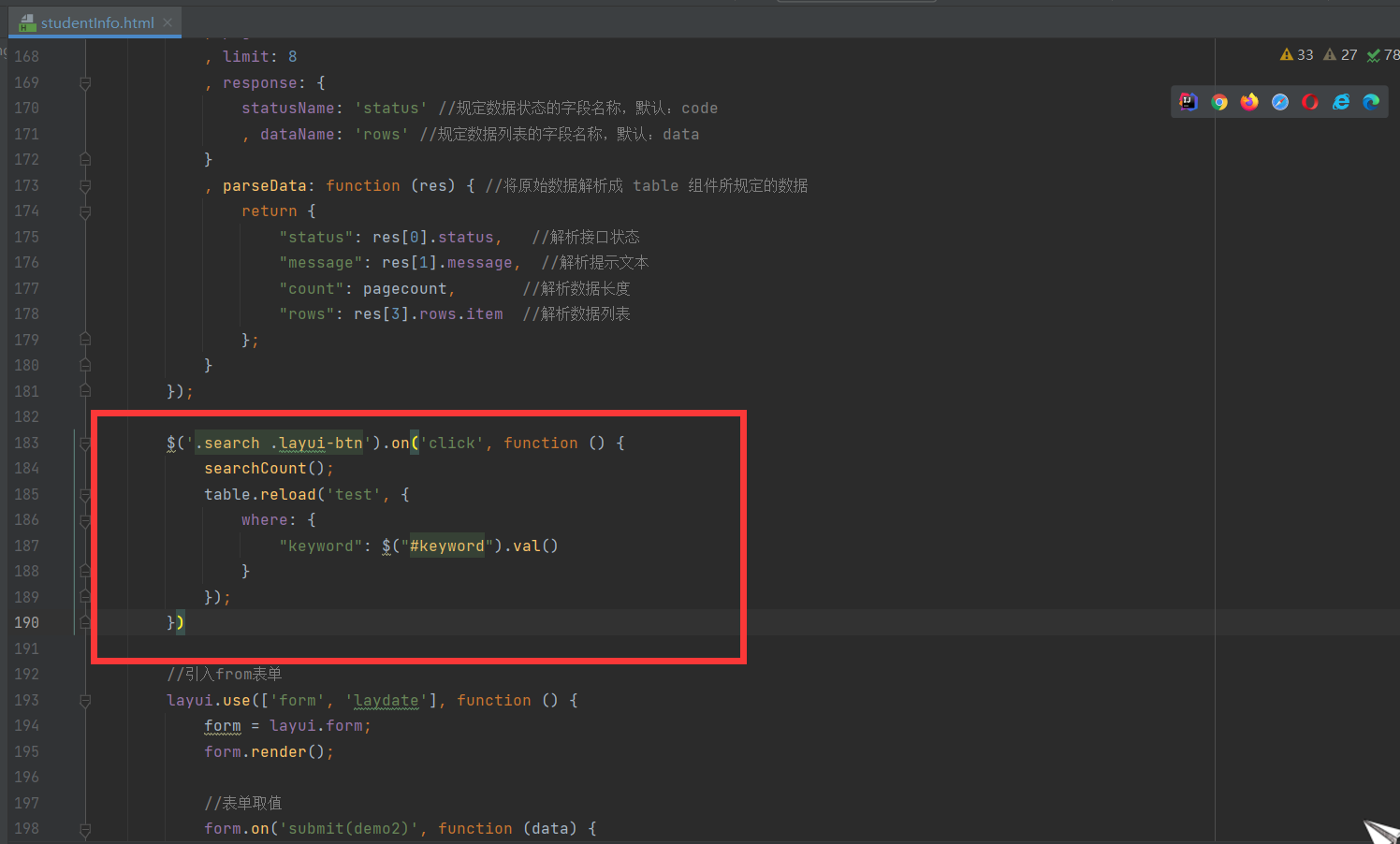Open preview in built-in IntelliJ browser
Viewport: 1400px width, 844px height.
(1189, 102)
